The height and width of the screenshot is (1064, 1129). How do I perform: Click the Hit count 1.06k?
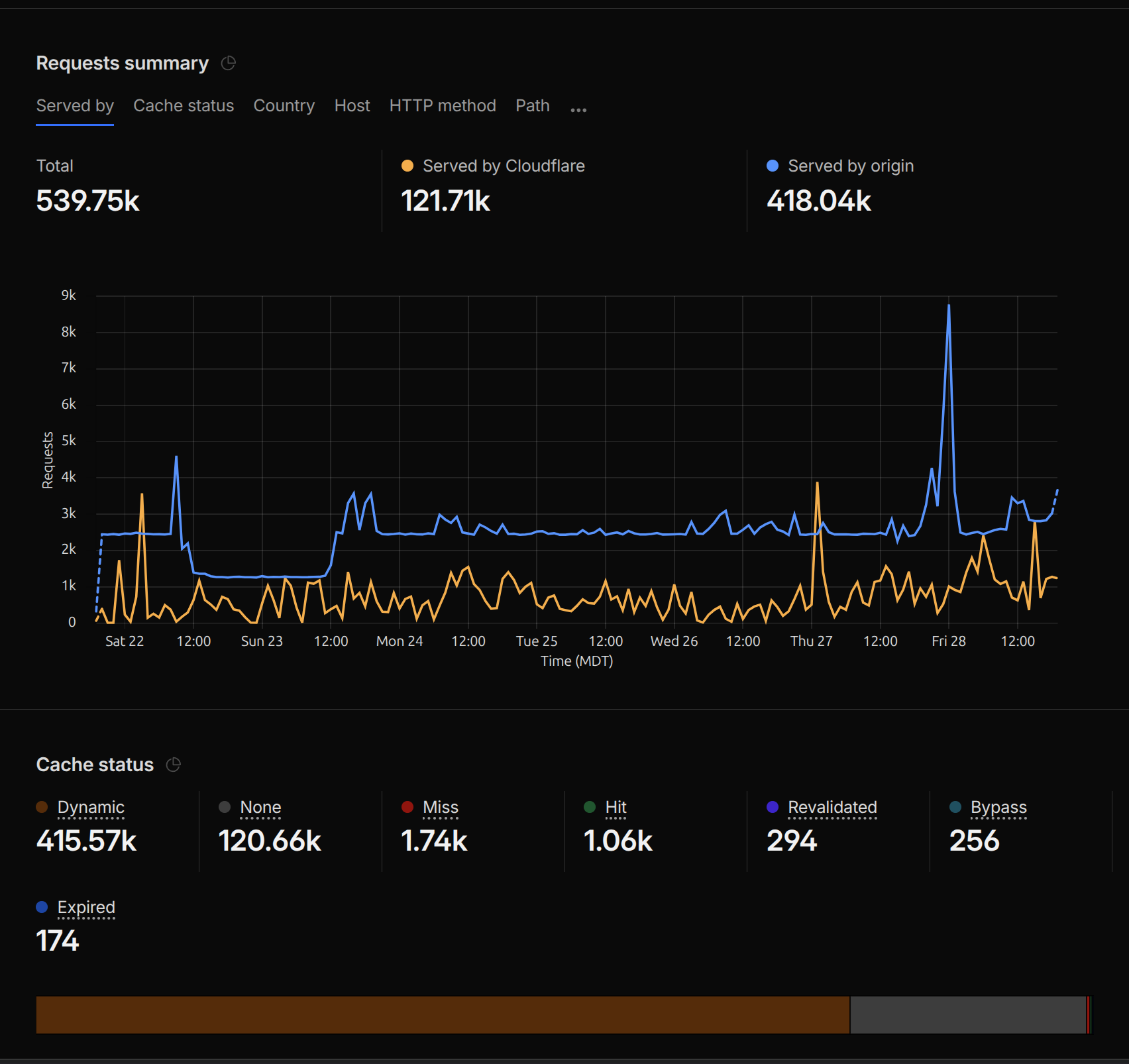tap(618, 841)
